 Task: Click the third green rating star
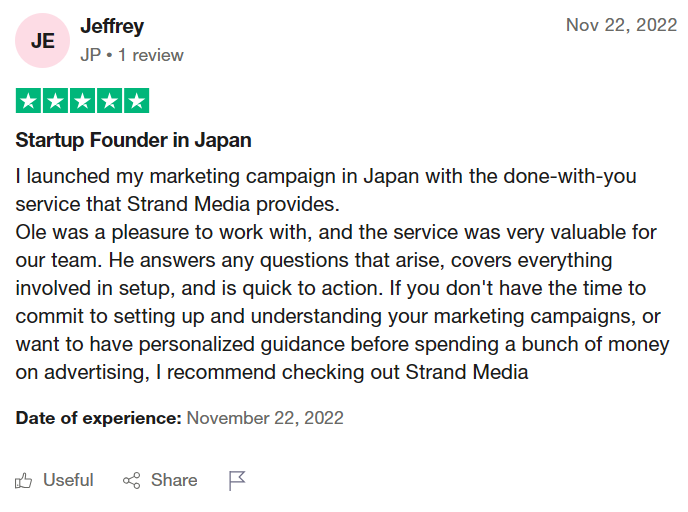pos(82,100)
